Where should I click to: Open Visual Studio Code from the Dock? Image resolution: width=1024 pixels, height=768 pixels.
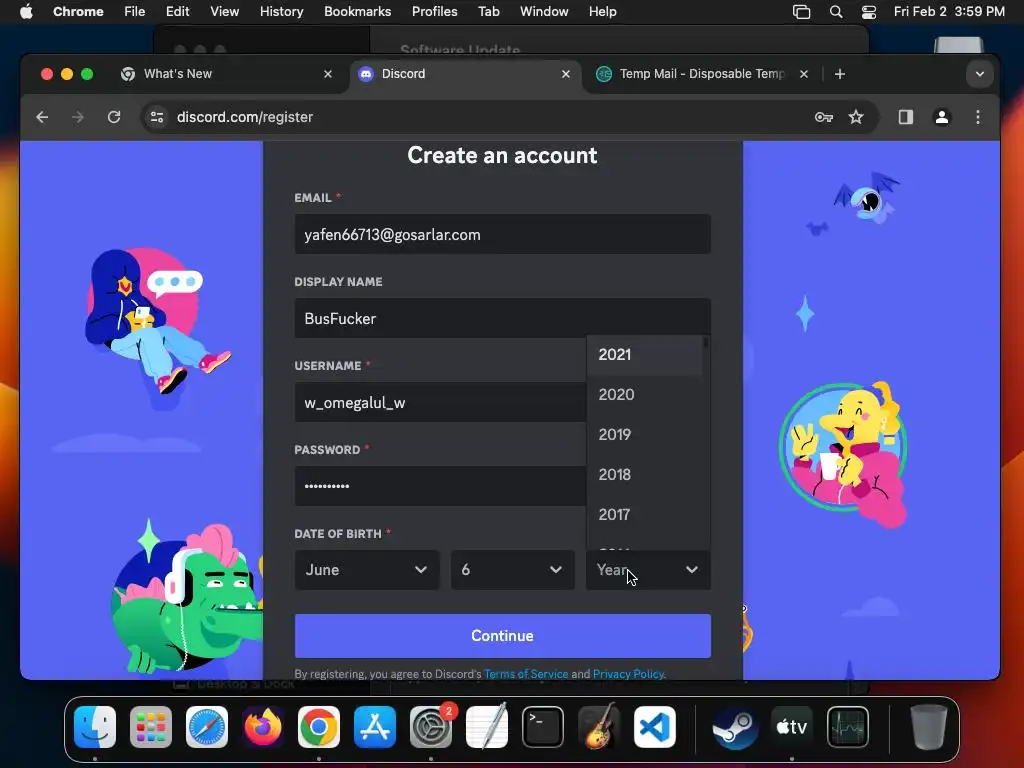pos(655,727)
